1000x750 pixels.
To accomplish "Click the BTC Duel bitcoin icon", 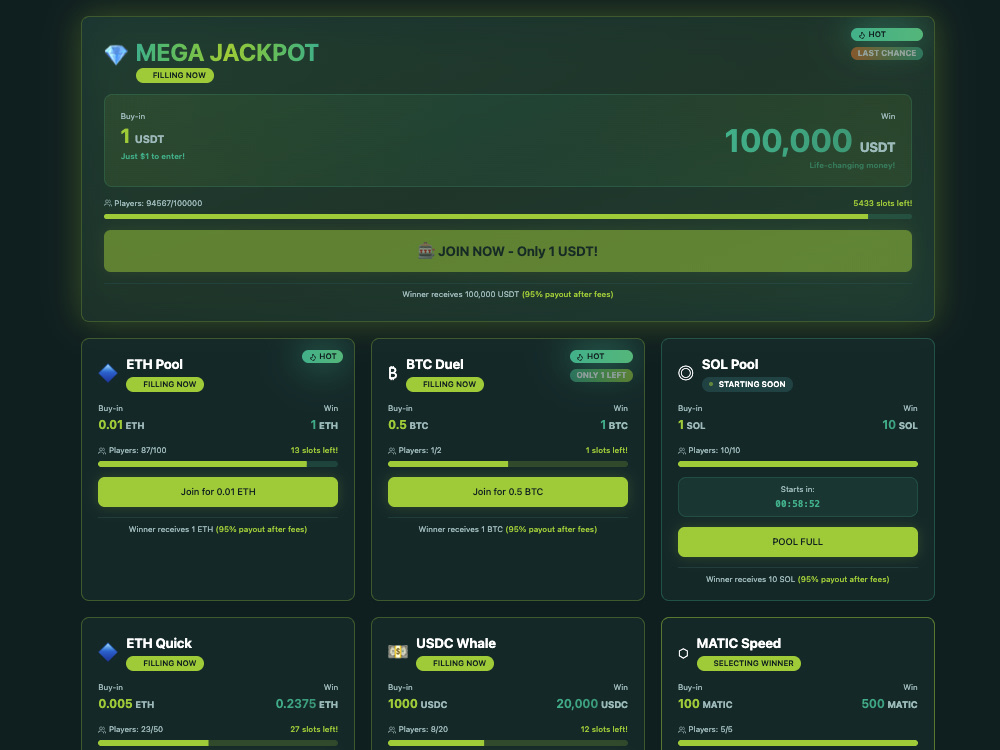I will 393,373.
